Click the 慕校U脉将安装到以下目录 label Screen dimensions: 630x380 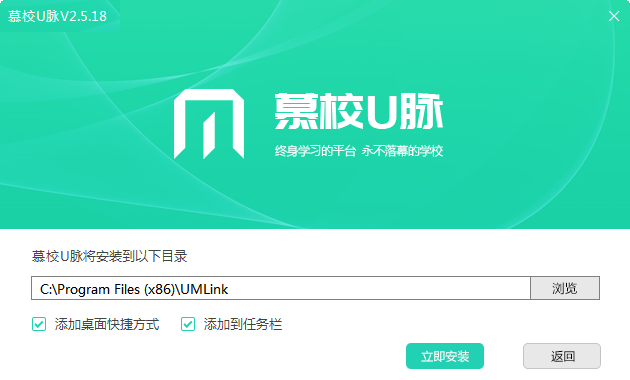(110, 256)
